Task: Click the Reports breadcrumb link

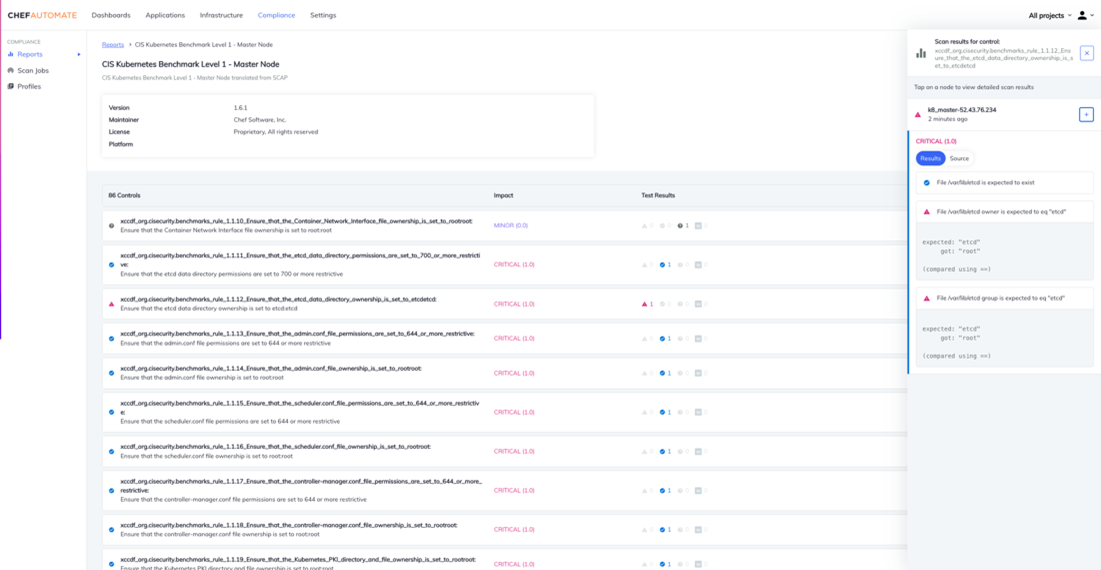Action: coord(113,45)
